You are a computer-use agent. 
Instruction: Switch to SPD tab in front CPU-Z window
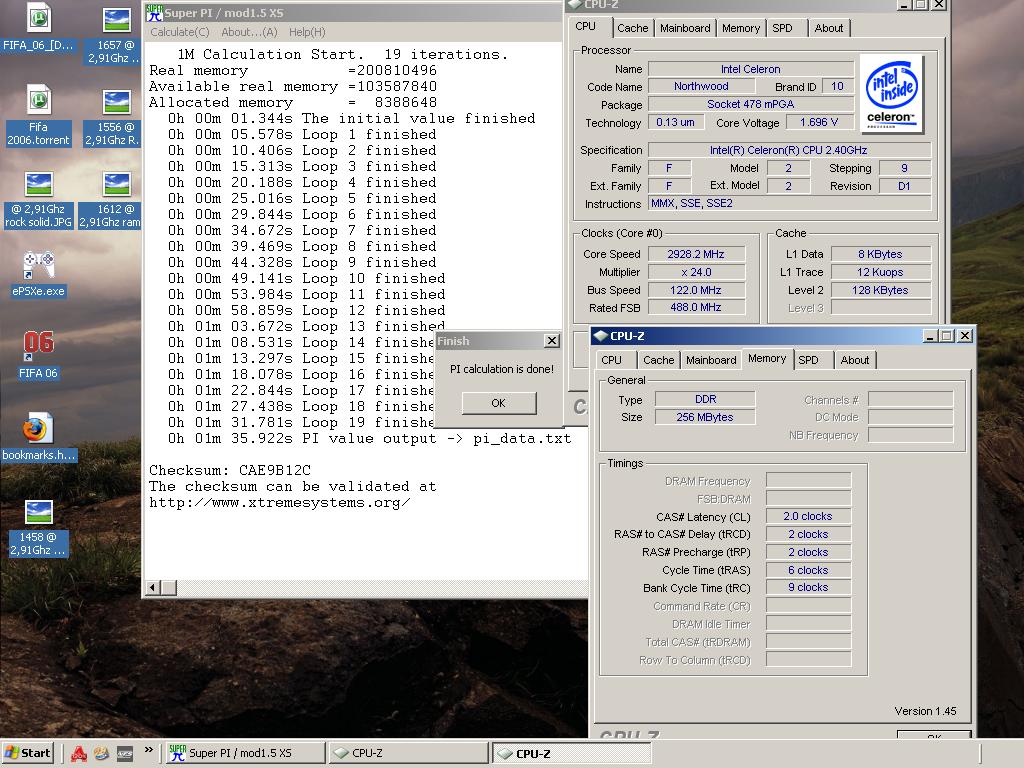coord(808,360)
